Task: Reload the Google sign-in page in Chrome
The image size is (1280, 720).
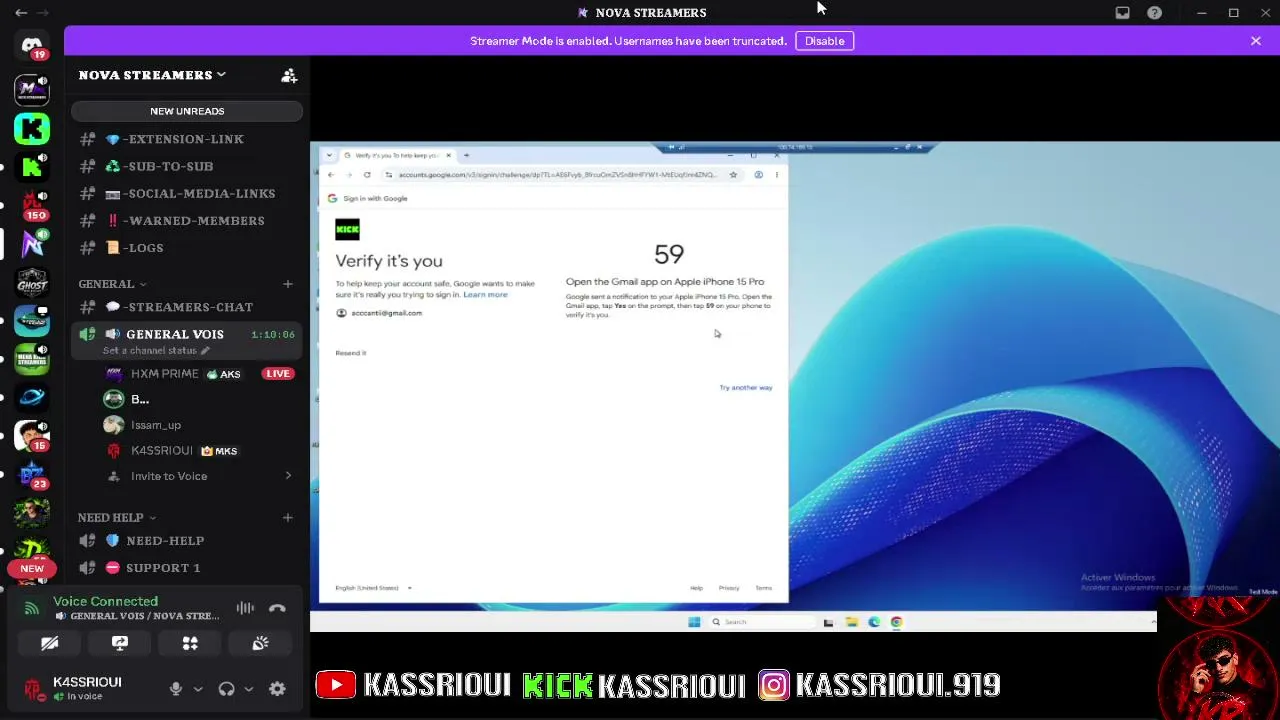Action: [x=367, y=175]
